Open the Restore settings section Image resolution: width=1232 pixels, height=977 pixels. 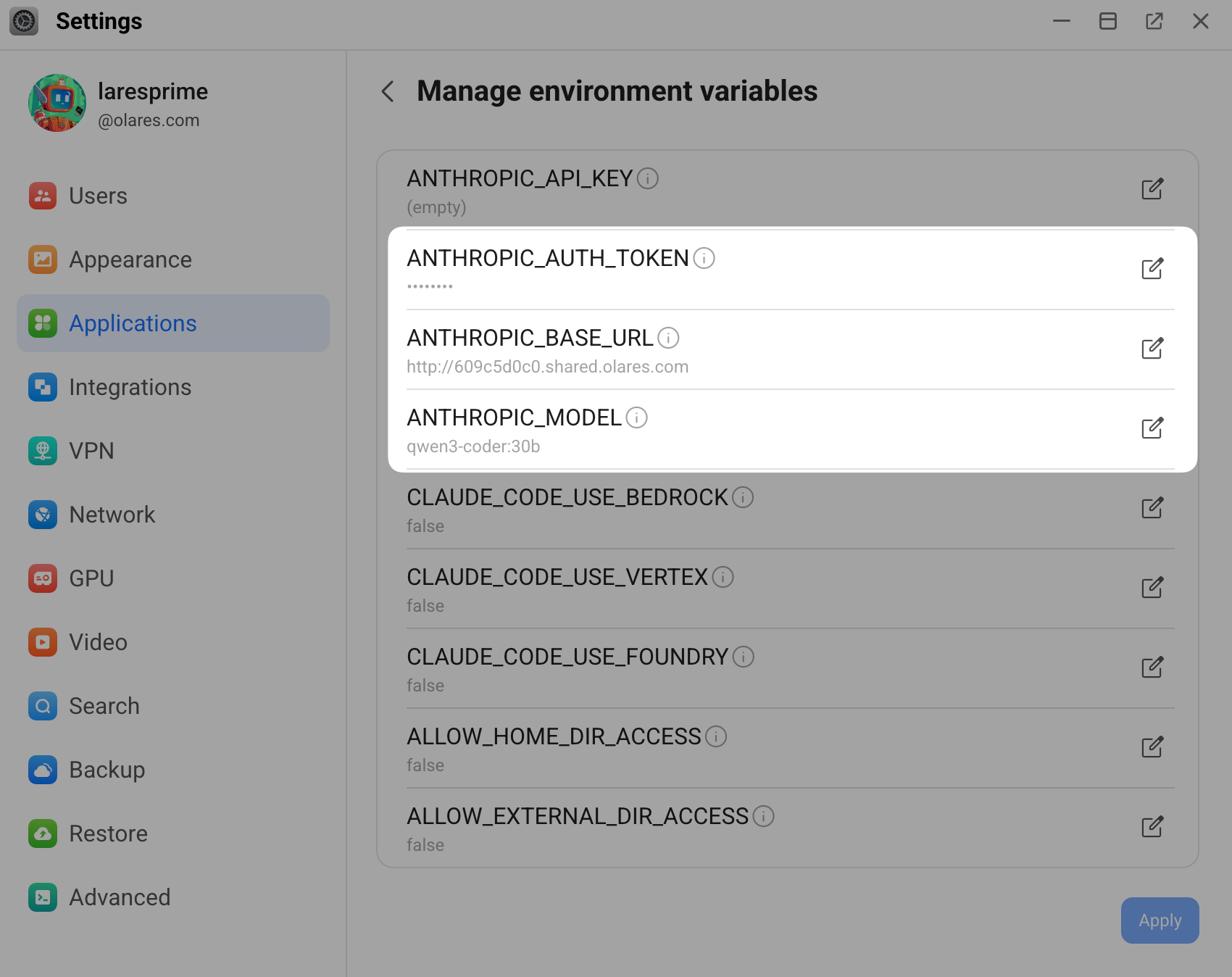[173, 833]
